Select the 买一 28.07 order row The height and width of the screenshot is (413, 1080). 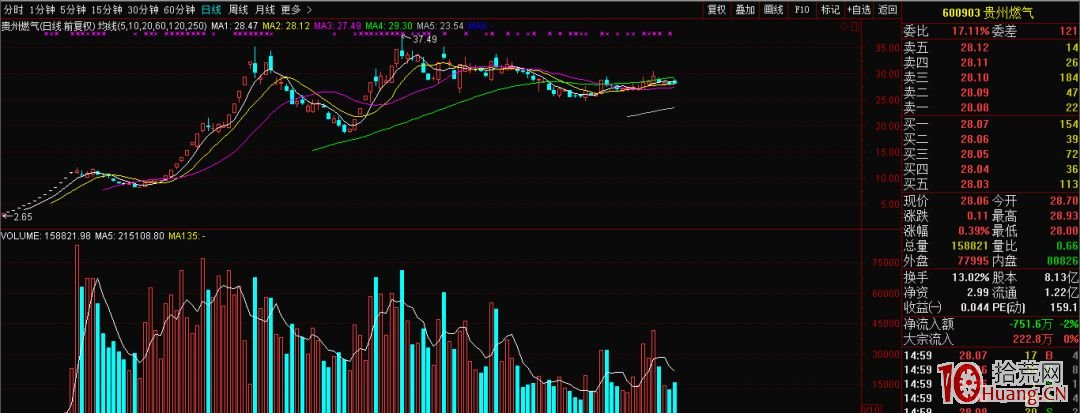click(990, 124)
